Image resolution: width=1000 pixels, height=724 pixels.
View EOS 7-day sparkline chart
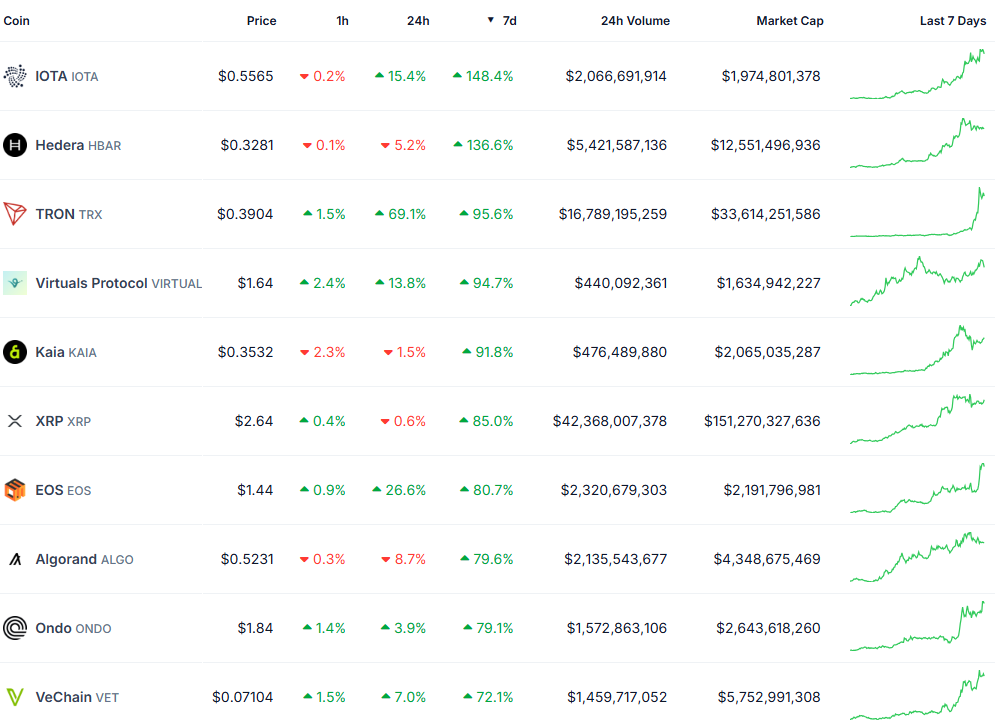918,489
